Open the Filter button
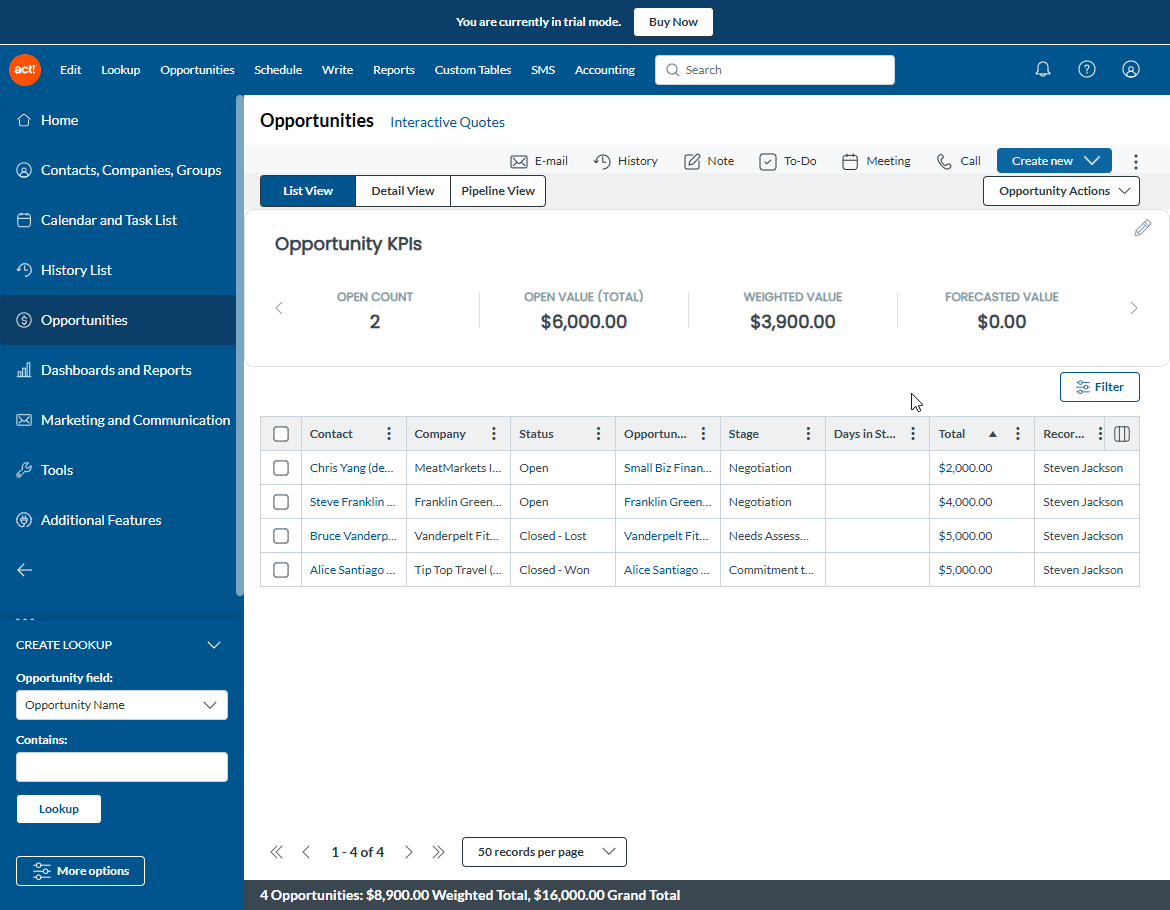 pyautogui.click(x=1099, y=387)
